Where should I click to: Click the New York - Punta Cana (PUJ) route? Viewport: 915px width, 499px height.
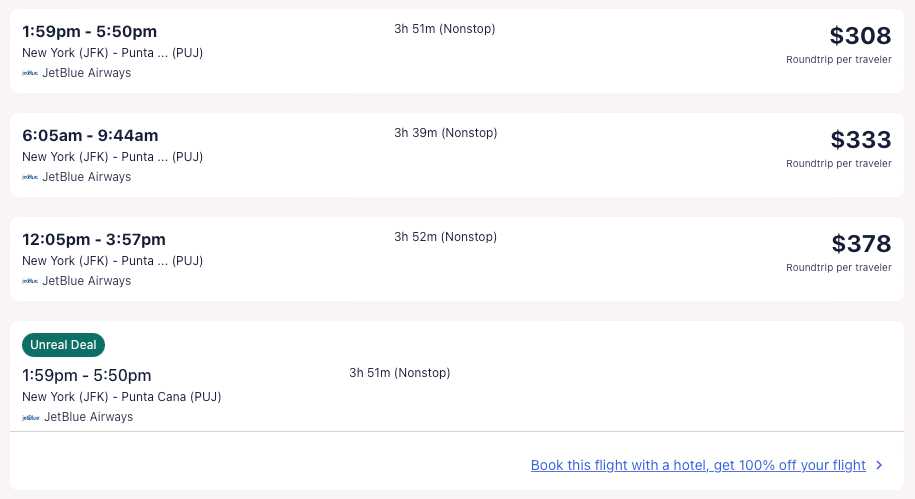pos(122,397)
